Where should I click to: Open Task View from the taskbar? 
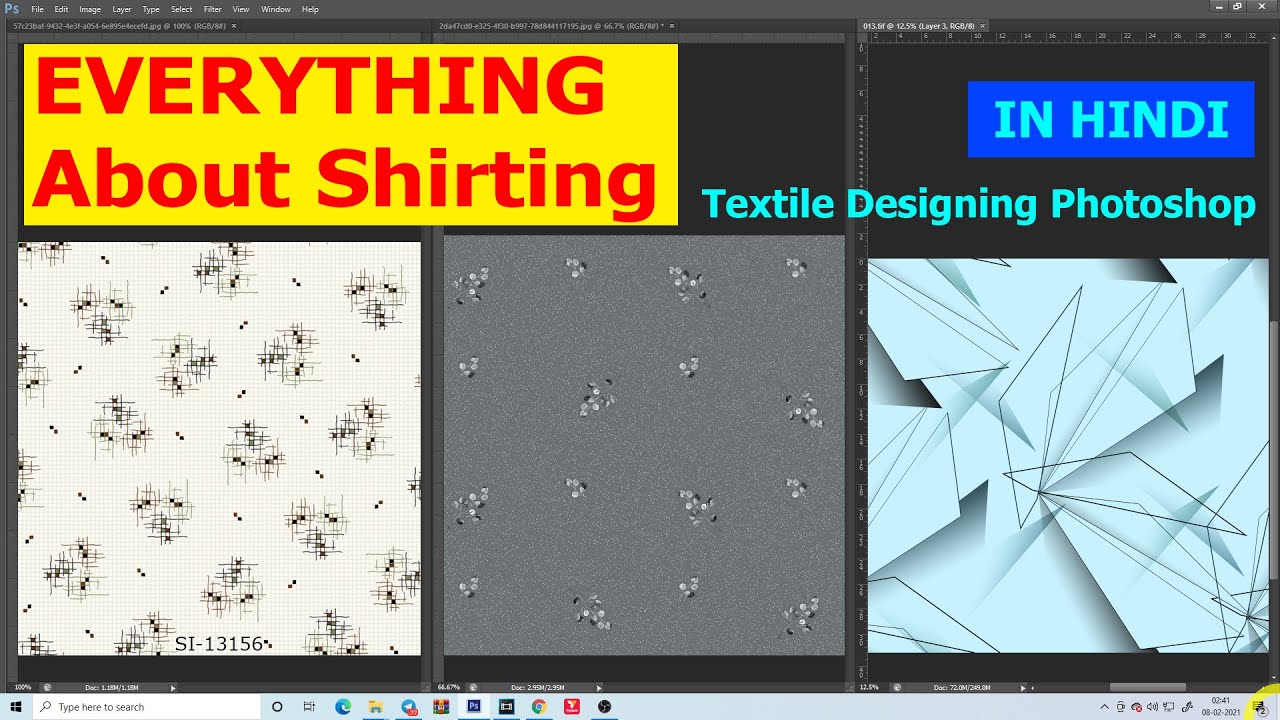click(x=309, y=707)
